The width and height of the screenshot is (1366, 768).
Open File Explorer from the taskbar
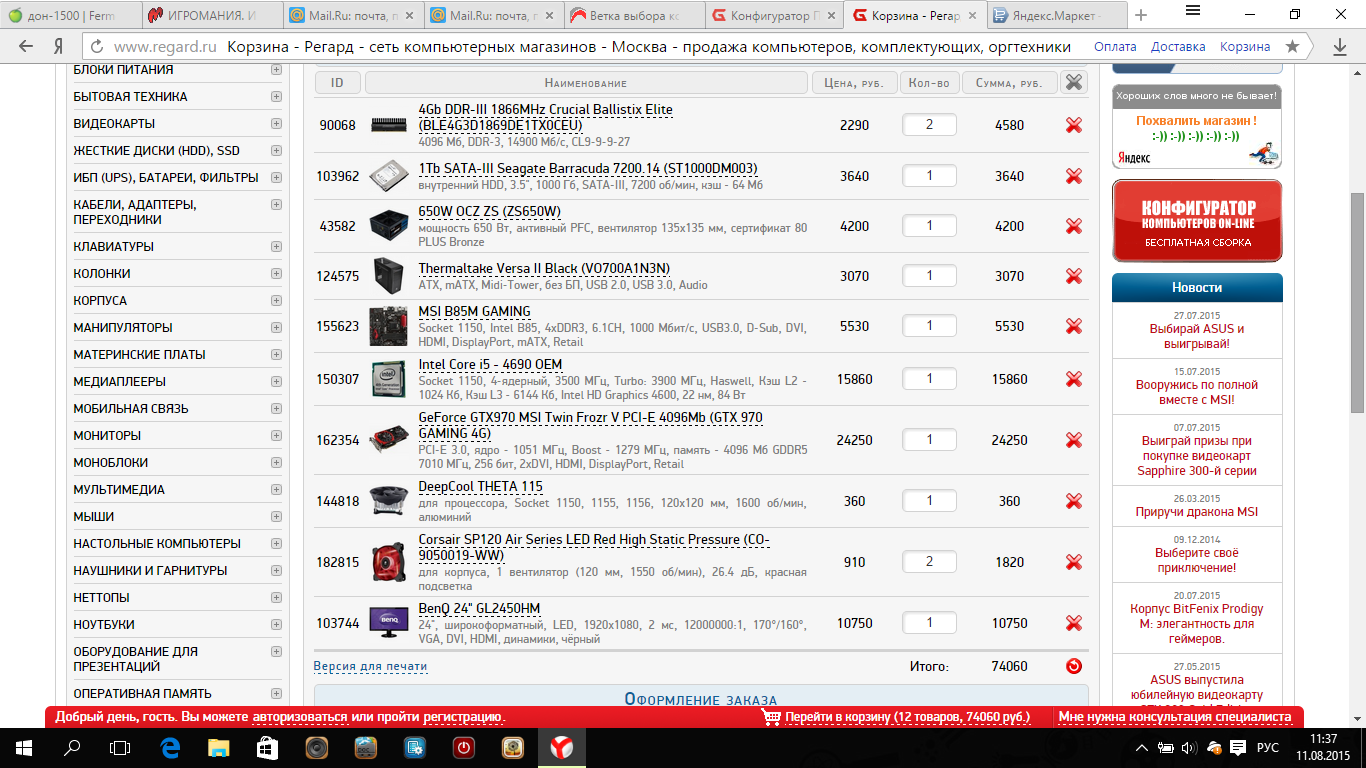click(x=218, y=747)
